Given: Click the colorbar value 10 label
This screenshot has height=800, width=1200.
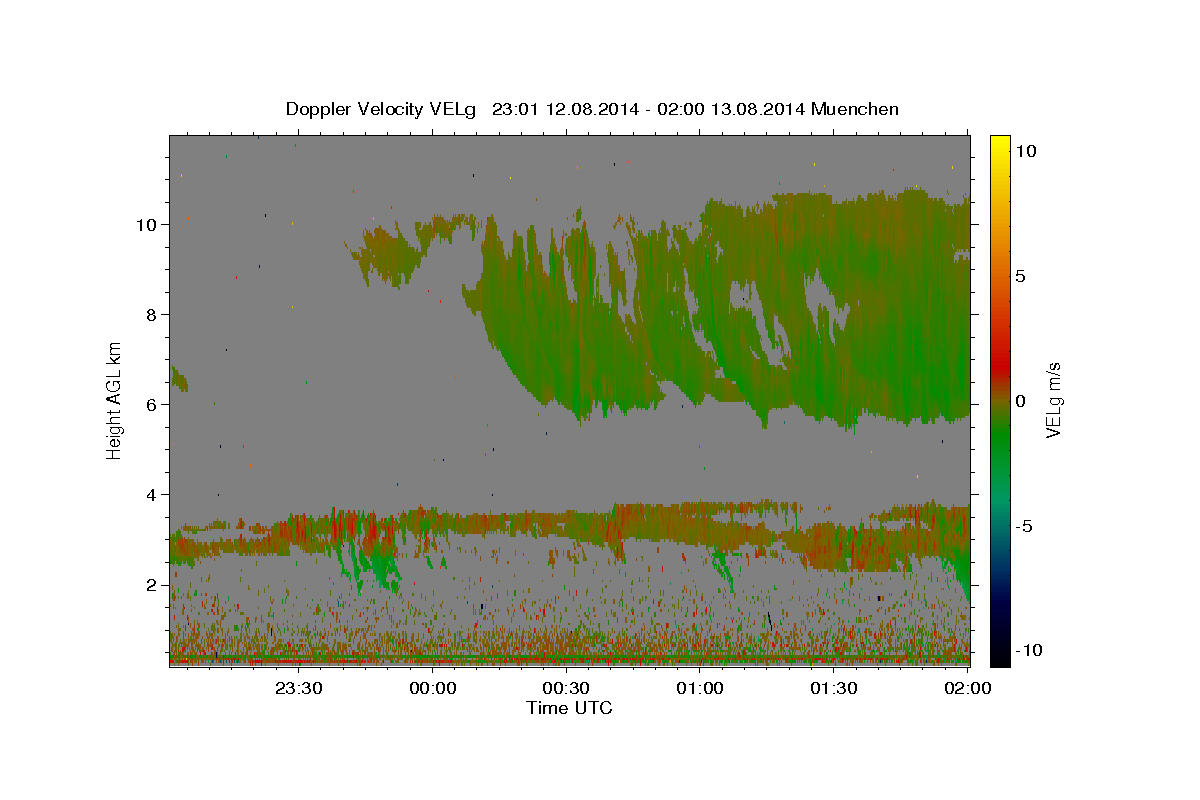Looking at the screenshot, I should 1025,150.
